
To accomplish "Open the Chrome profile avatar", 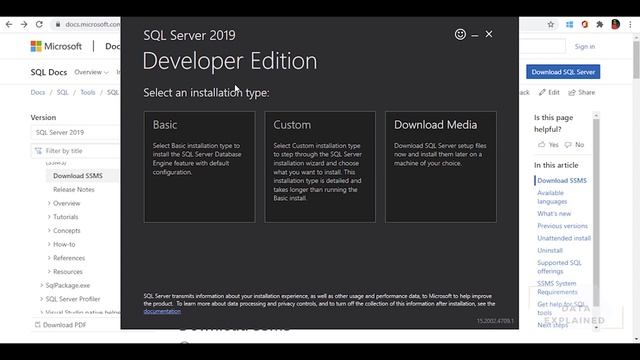I will tap(616, 24).
